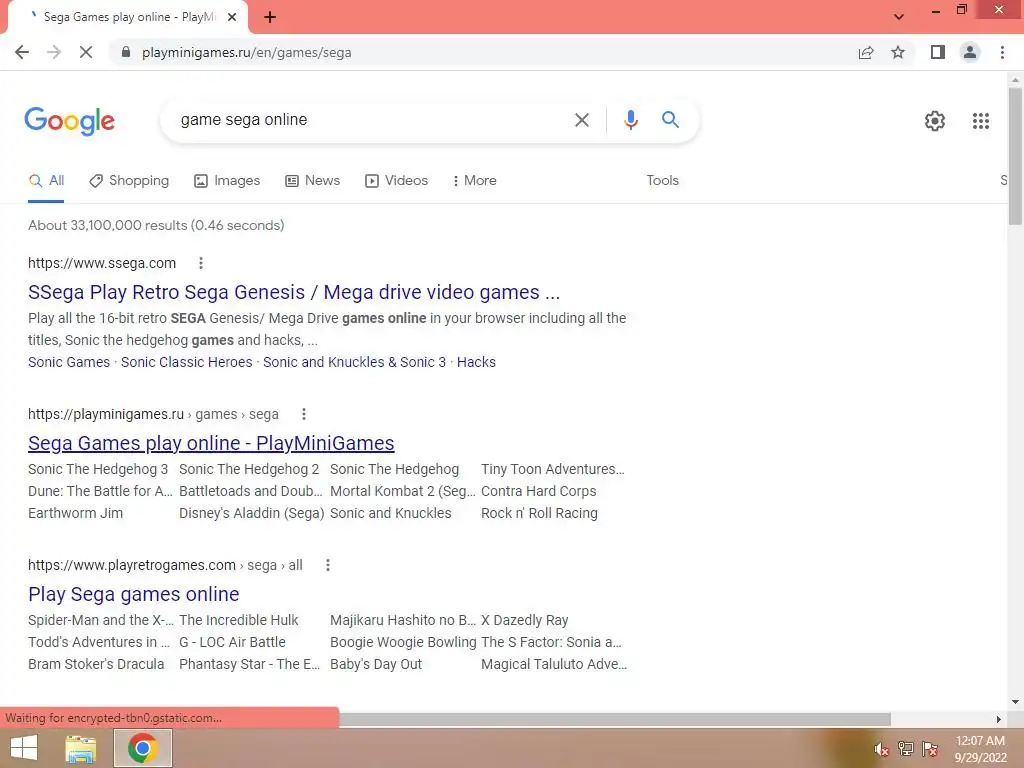
Task: Click 'Contra Hard Corps' text
Action: (539, 491)
